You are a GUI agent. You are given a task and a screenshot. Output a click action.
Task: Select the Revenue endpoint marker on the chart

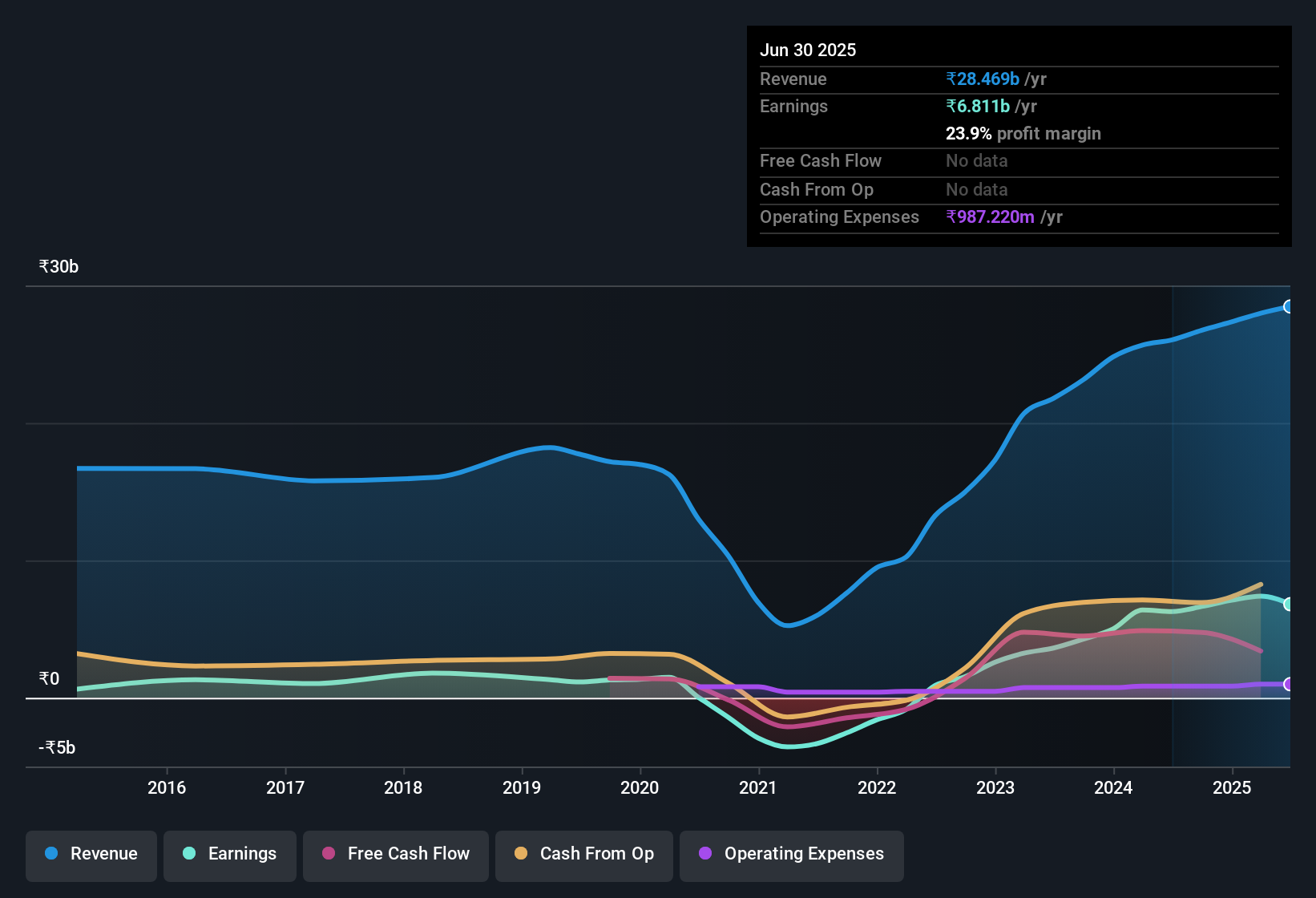point(1289,306)
